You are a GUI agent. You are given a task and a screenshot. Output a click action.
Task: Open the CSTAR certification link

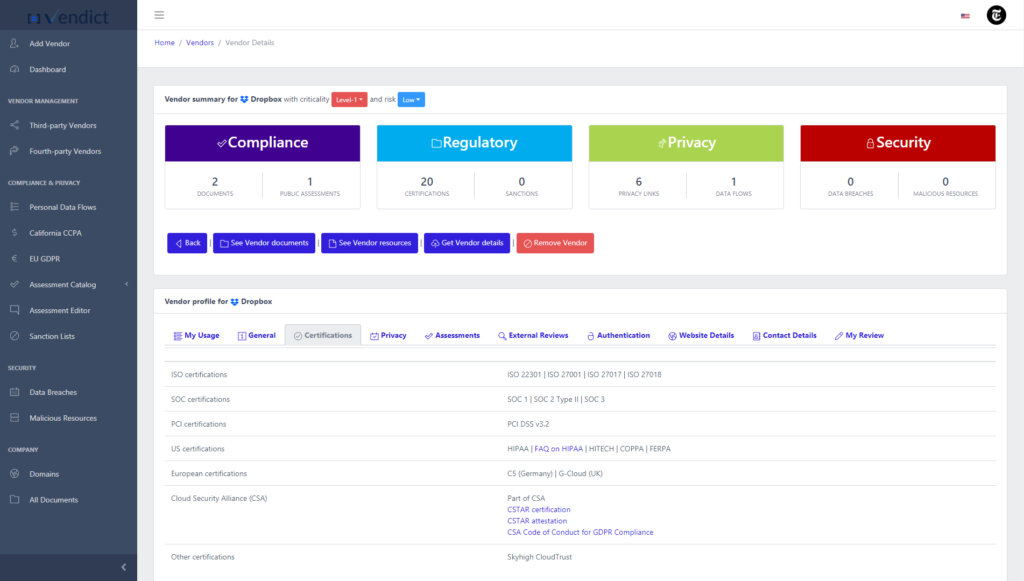pyautogui.click(x=539, y=509)
